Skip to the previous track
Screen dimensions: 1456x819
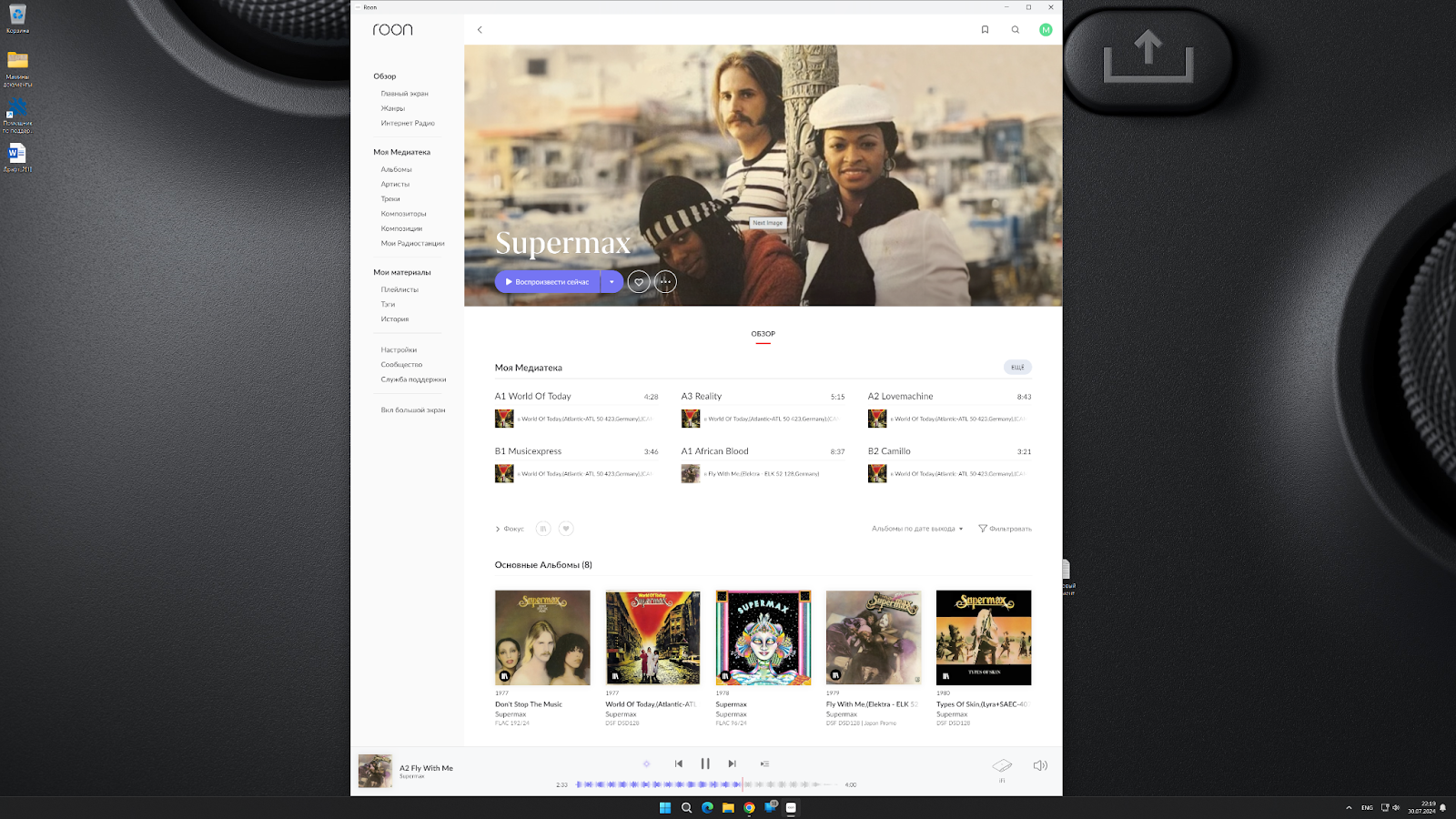point(679,764)
